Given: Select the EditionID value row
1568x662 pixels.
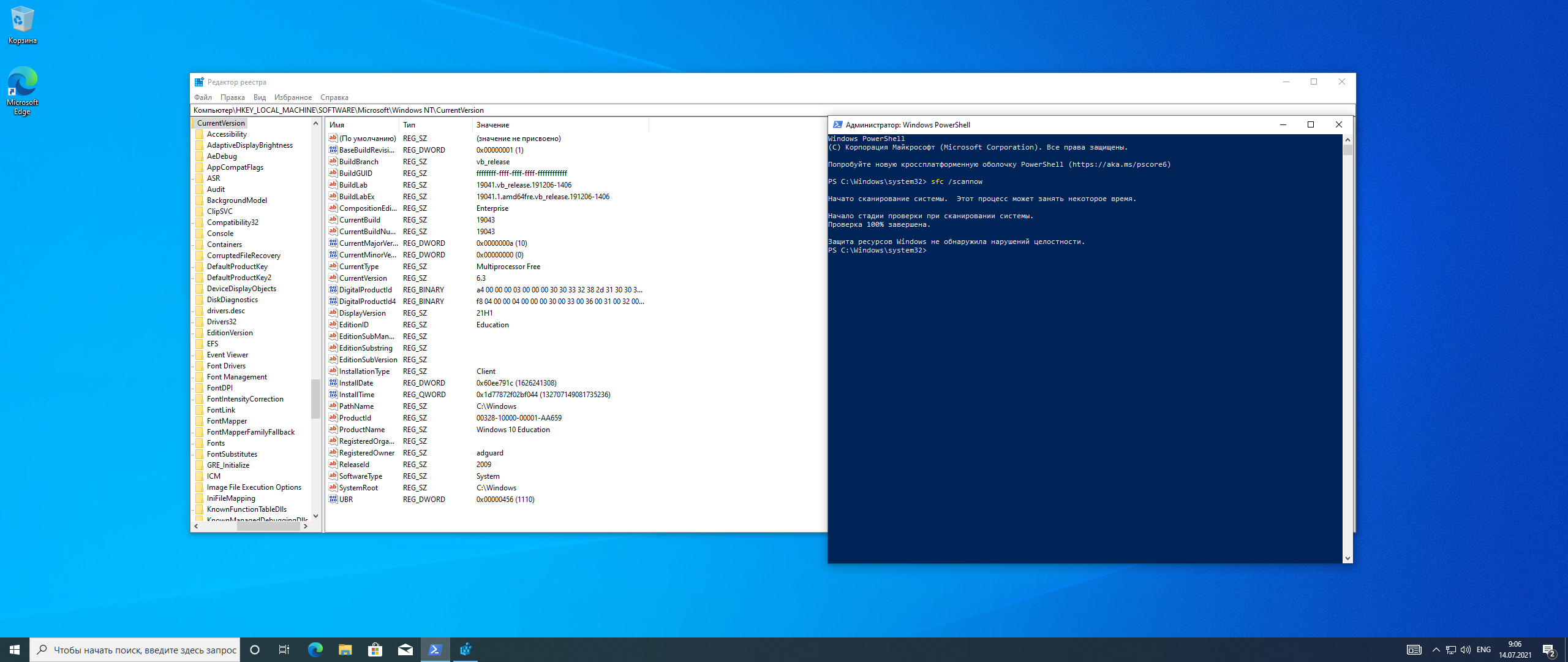Looking at the screenshot, I should [487, 325].
